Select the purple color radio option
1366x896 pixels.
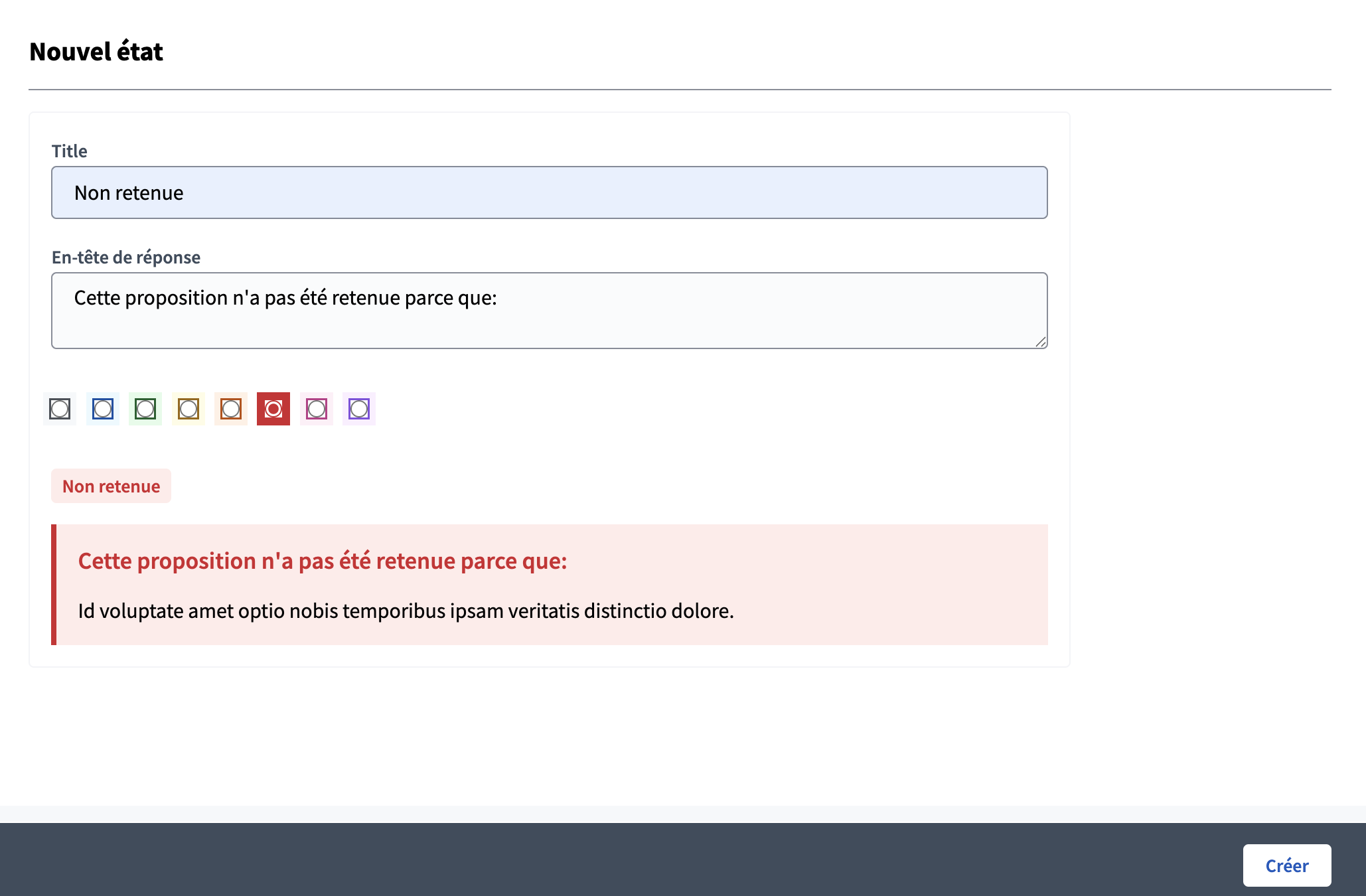(x=359, y=409)
